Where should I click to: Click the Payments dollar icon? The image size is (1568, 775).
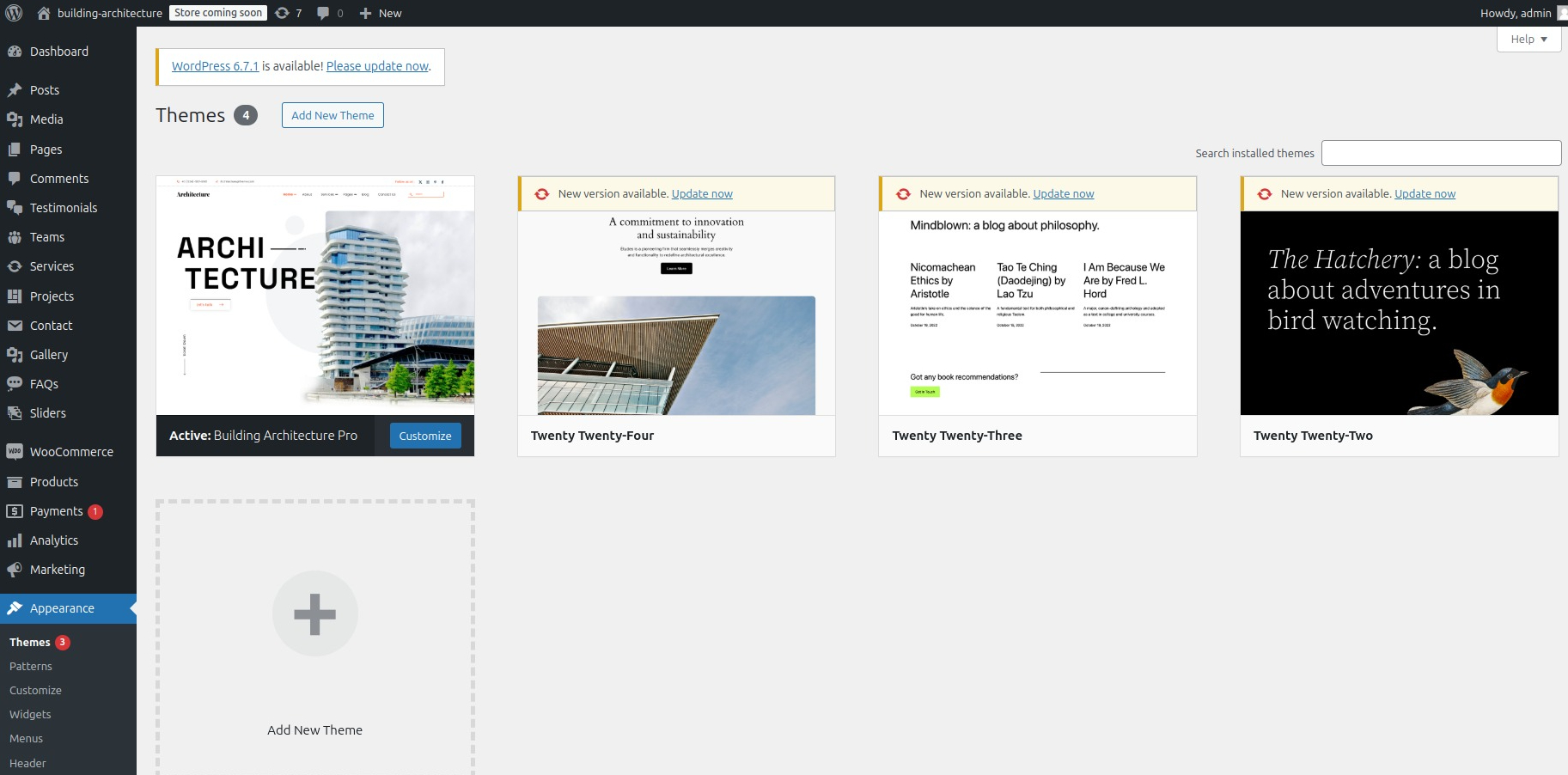(15, 511)
